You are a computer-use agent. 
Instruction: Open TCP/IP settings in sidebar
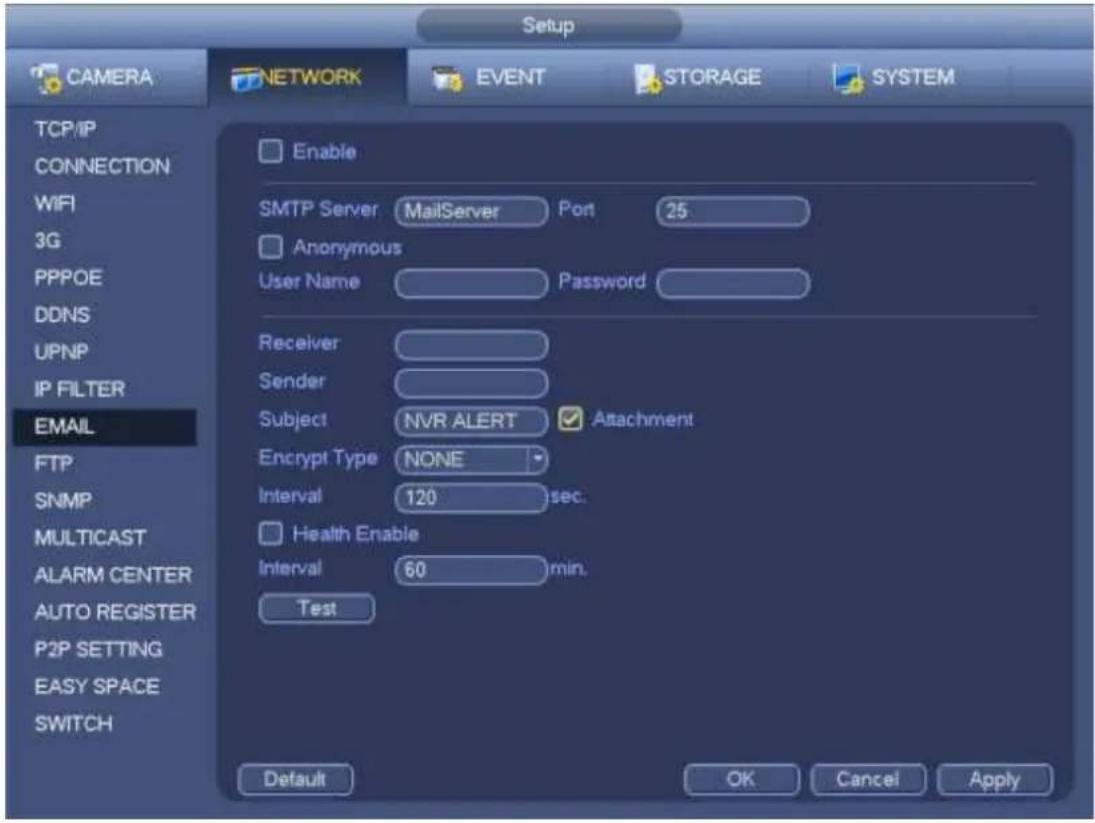point(66,129)
